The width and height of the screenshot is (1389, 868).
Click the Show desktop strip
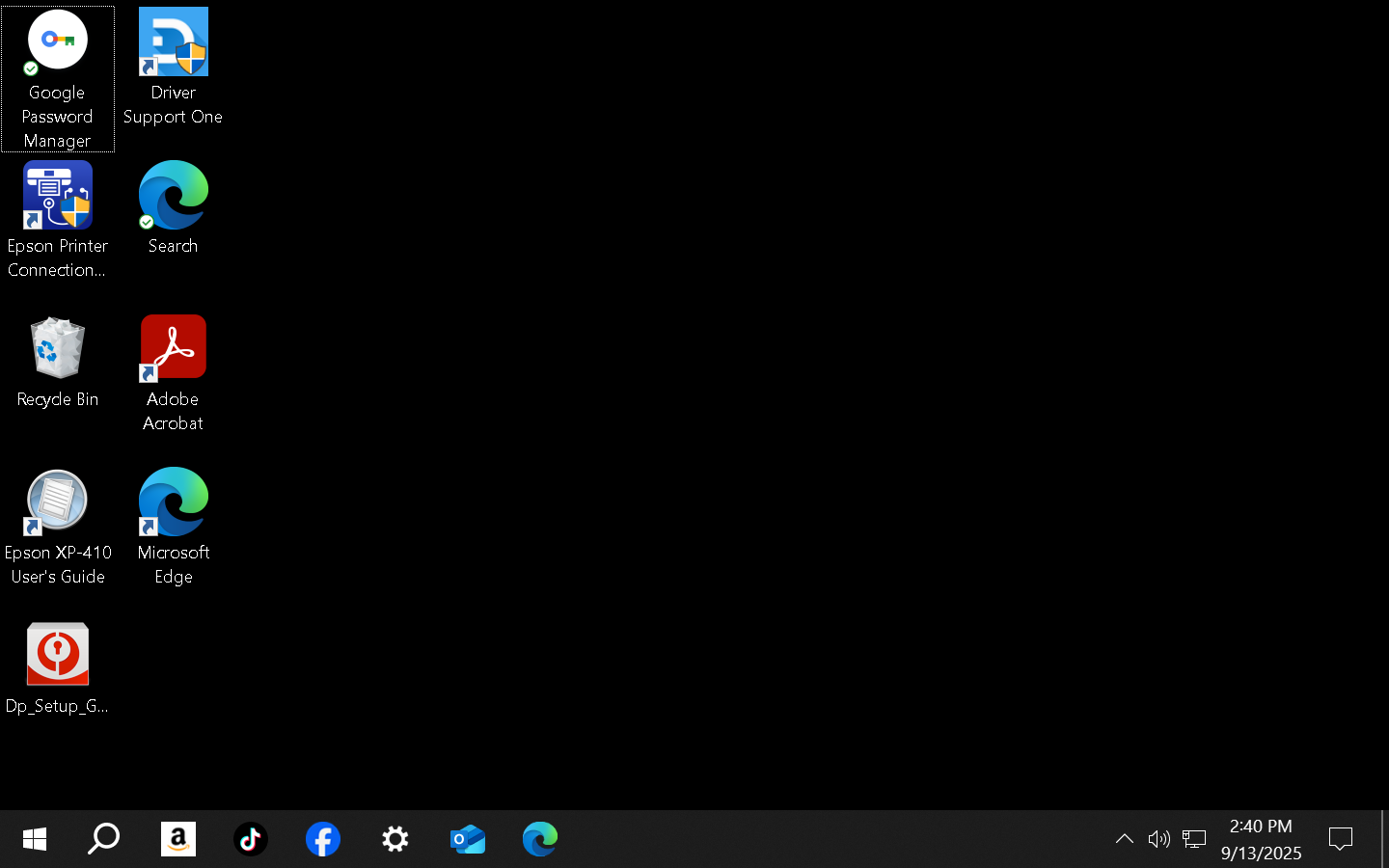pyautogui.click(x=1384, y=839)
